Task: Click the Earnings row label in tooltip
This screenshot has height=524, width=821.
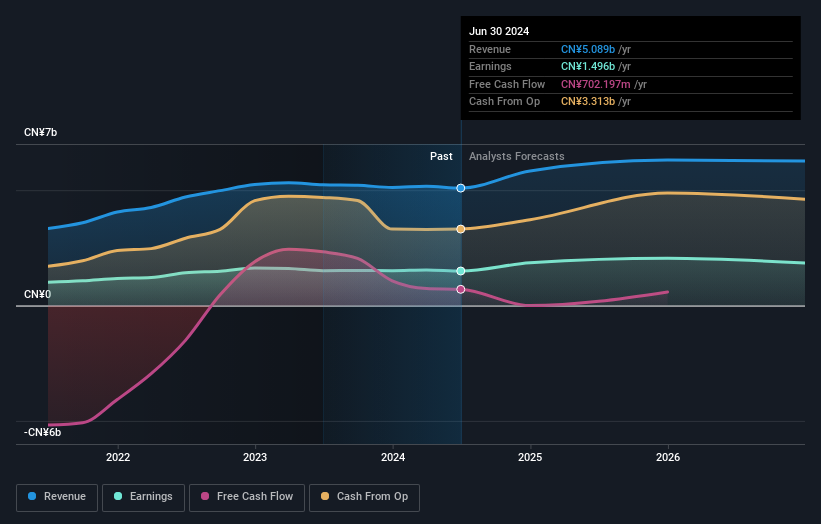Action: [490, 66]
